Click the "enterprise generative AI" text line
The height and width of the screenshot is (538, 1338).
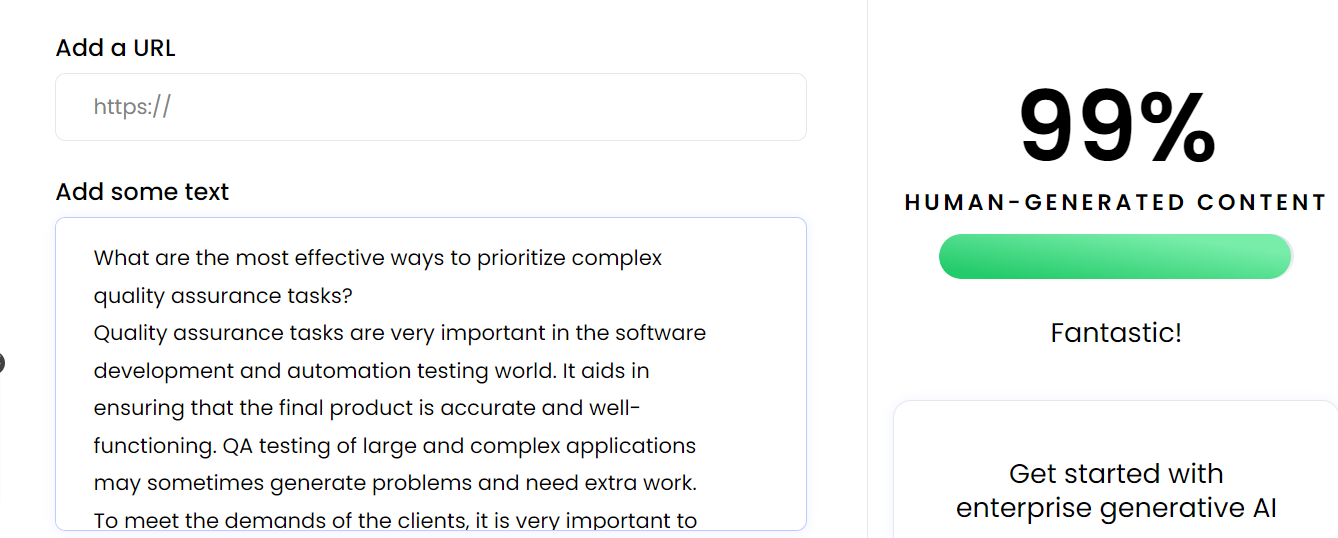click(x=1116, y=508)
